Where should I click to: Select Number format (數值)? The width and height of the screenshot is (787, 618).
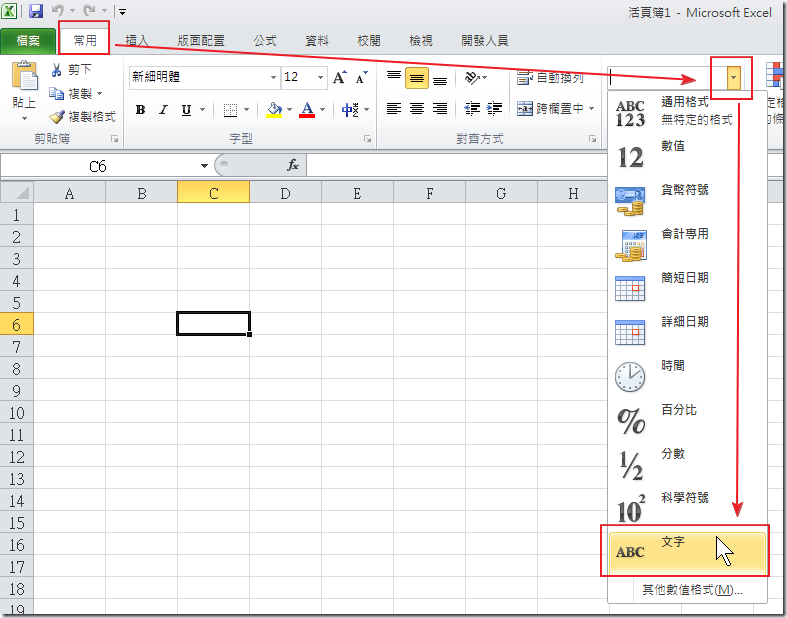tap(687, 156)
